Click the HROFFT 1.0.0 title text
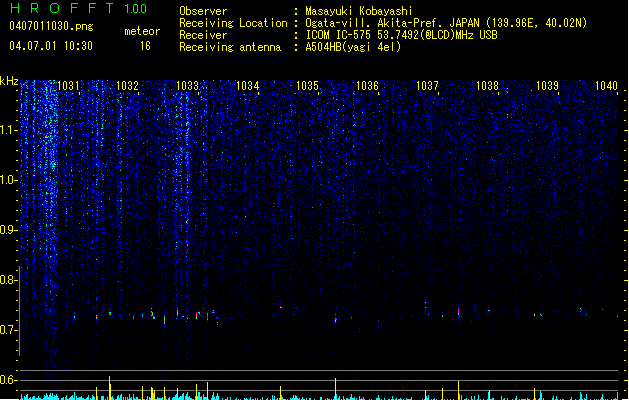 (79, 8)
